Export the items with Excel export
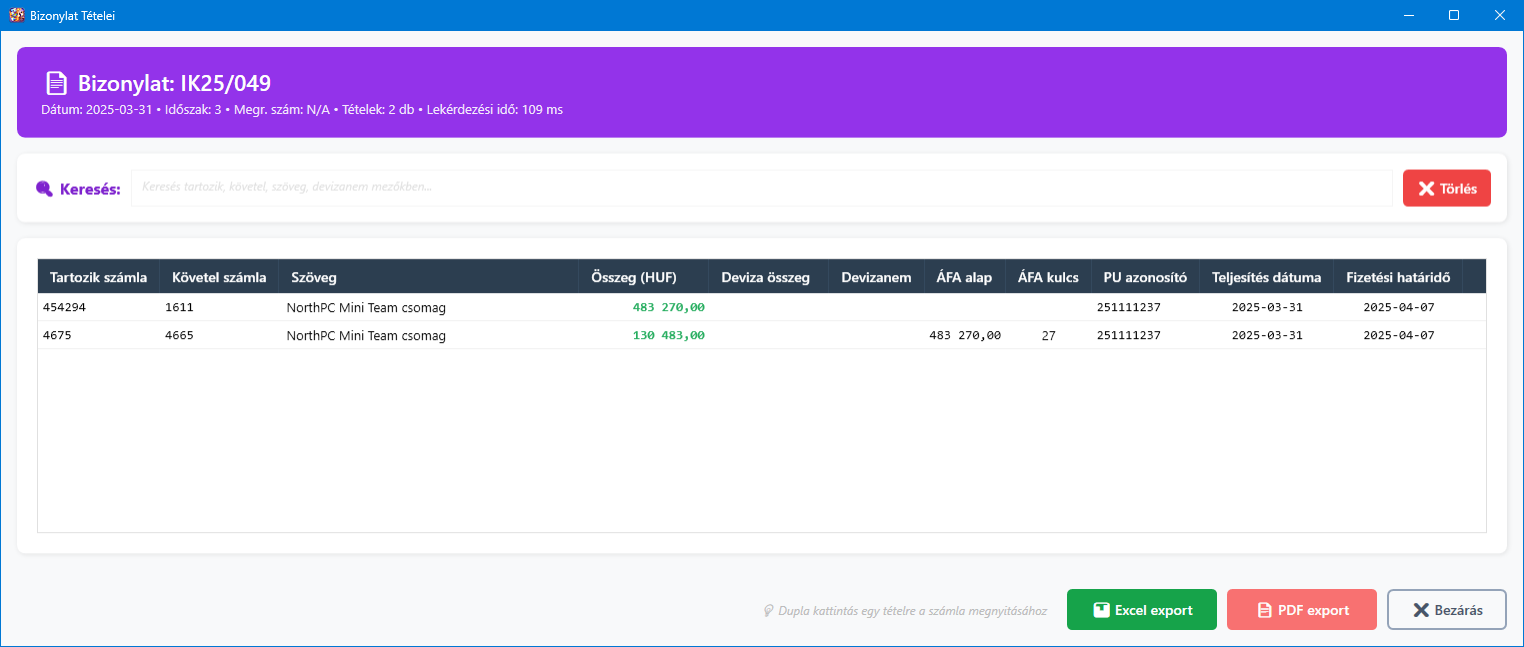Screen dimensions: 1524x647 tap(1141, 610)
